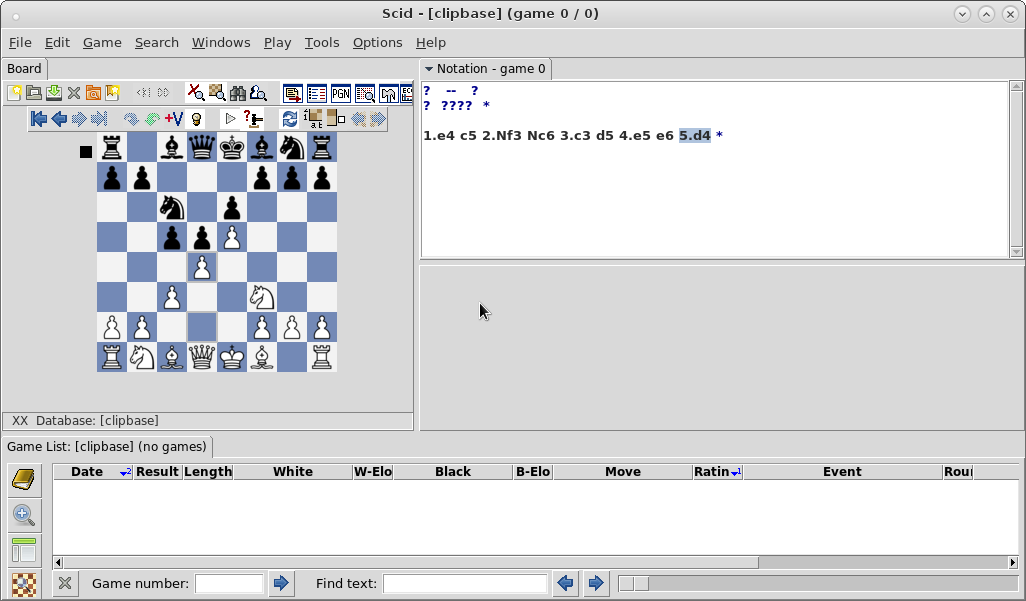Open the Tools menu

pos(322,43)
